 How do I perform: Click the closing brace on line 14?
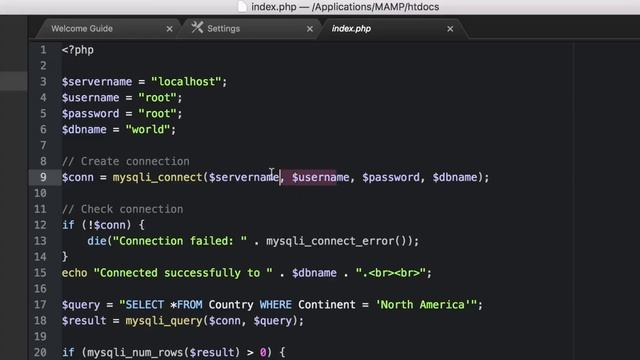point(65,257)
